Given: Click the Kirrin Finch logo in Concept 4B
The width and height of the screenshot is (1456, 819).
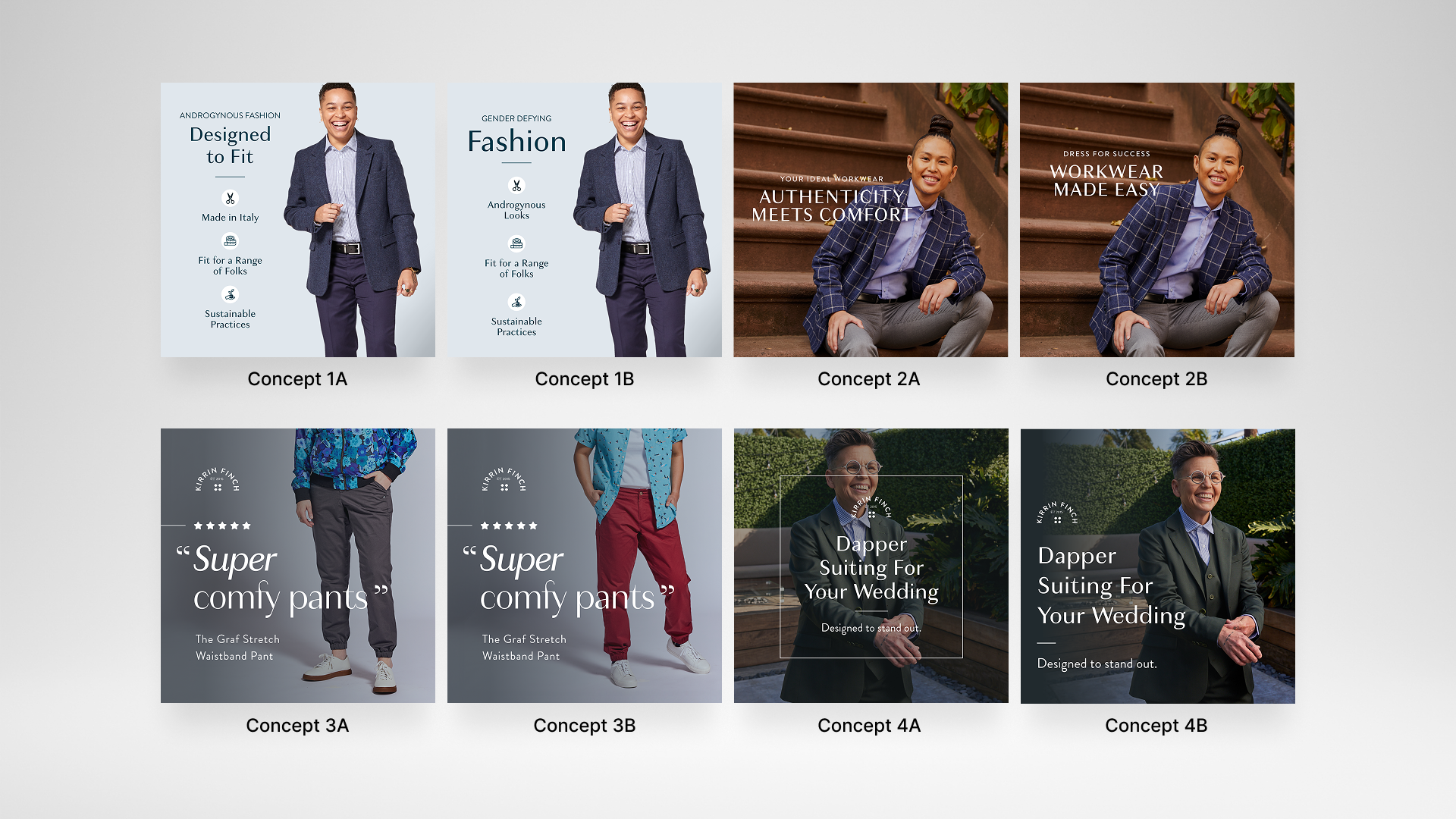Looking at the screenshot, I should [x=1057, y=513].
